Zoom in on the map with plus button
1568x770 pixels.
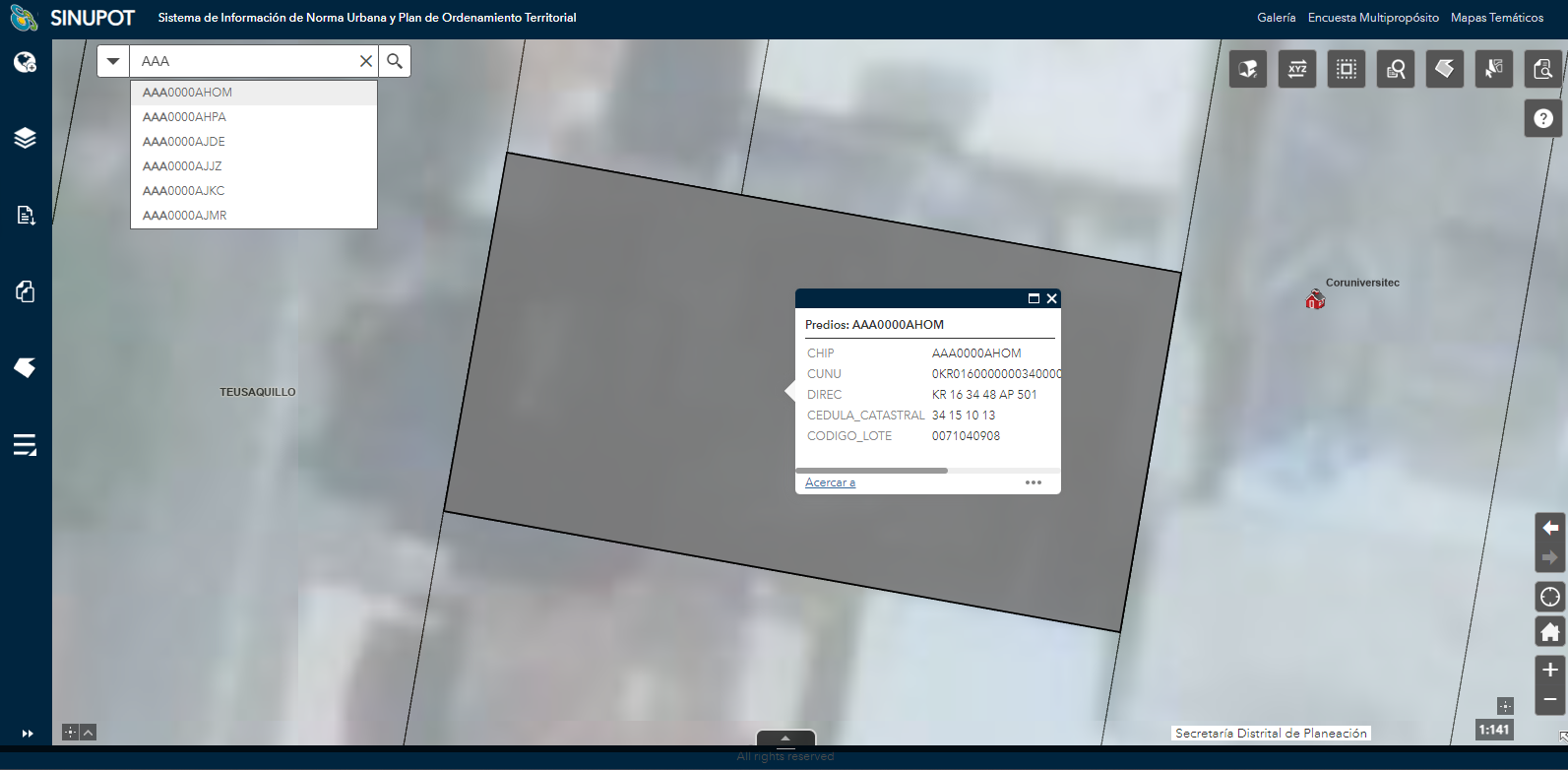click(1550, 670)
